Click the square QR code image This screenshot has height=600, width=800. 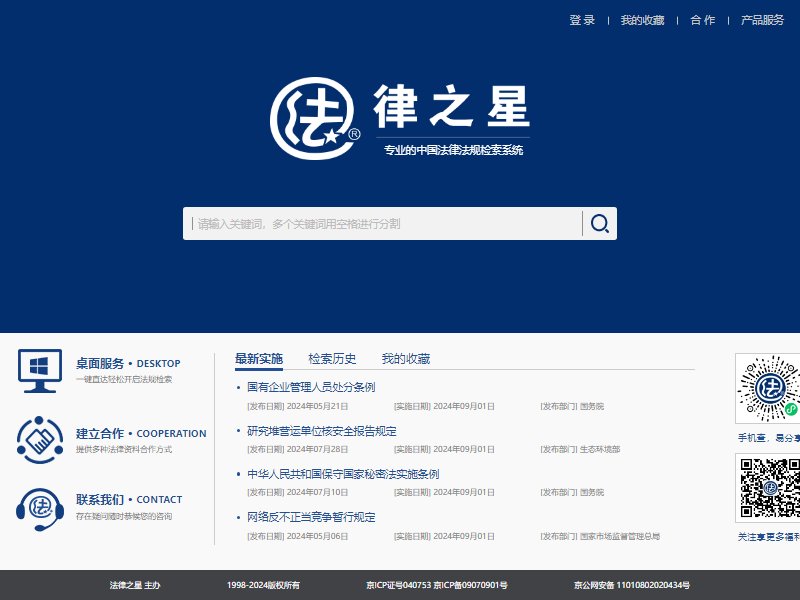click(x=770, y=488)
